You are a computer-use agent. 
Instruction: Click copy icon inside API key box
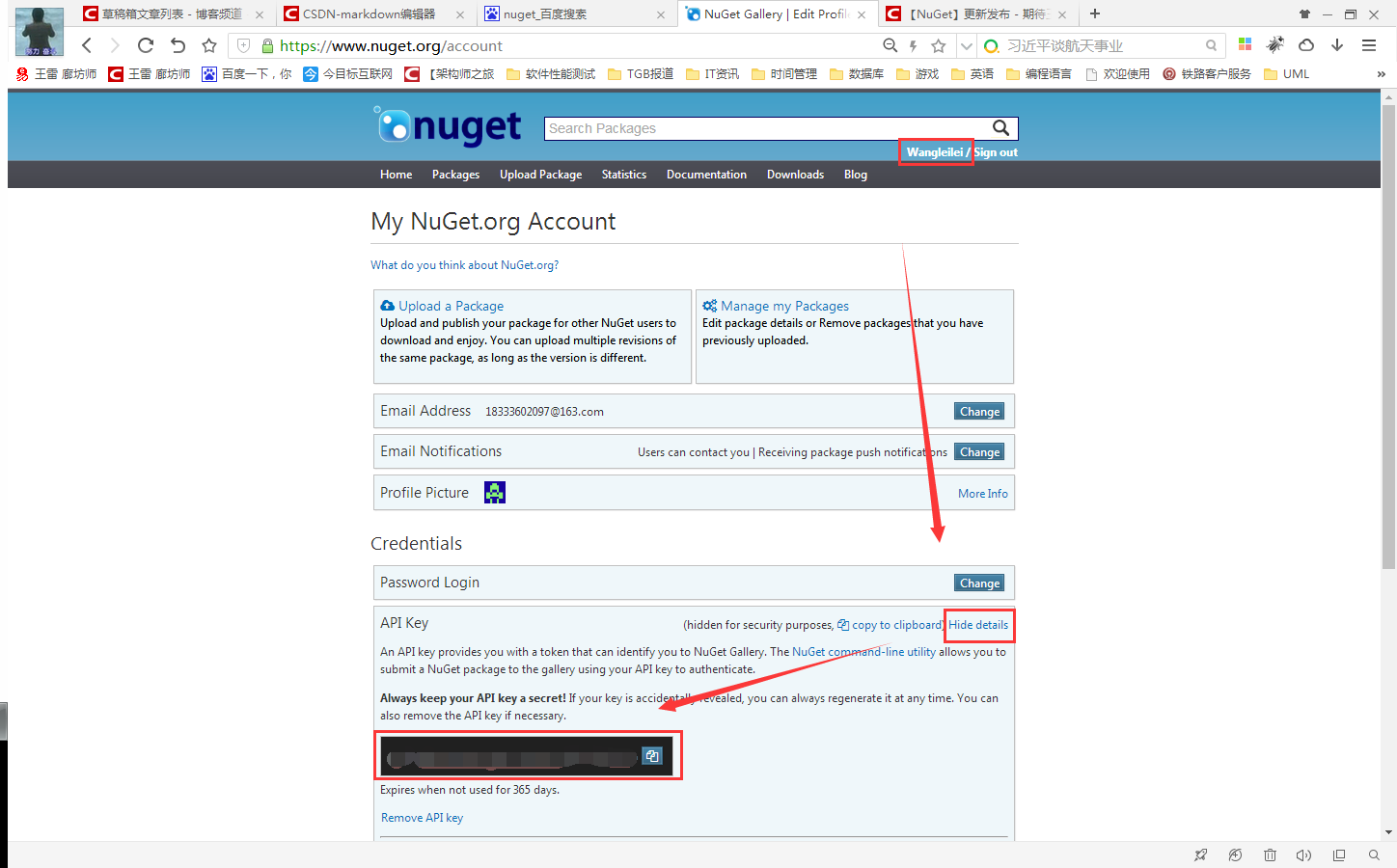652,756
